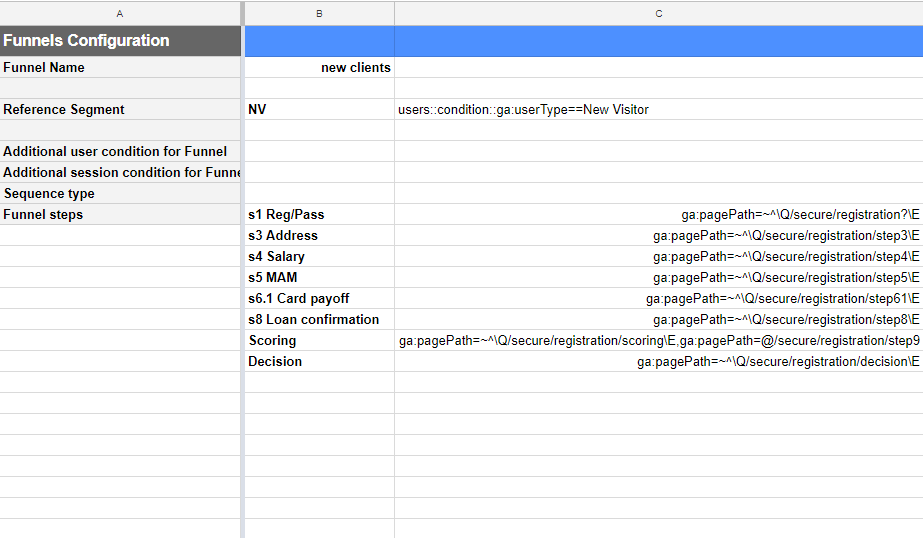The width and height of the screenshot is (923, 538).
Task: Select the 's6.1 Card payoff' step cell
Action: coord(319,298)
